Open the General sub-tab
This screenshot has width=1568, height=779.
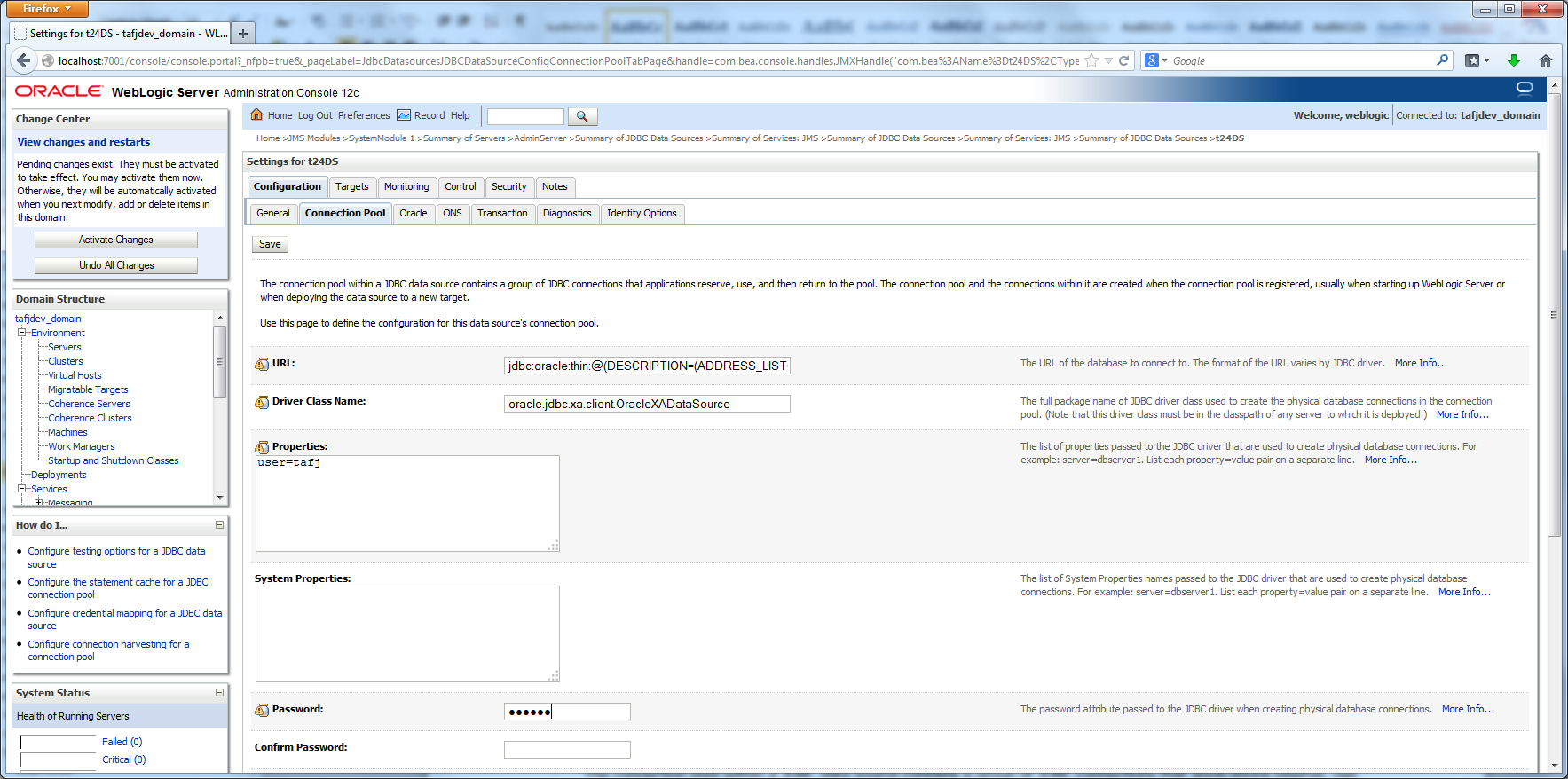tap(273, 213)
